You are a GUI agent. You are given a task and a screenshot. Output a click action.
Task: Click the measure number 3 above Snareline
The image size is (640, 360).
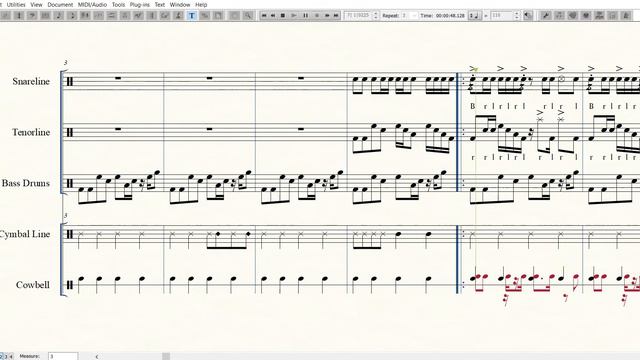(x=65, y=62)
